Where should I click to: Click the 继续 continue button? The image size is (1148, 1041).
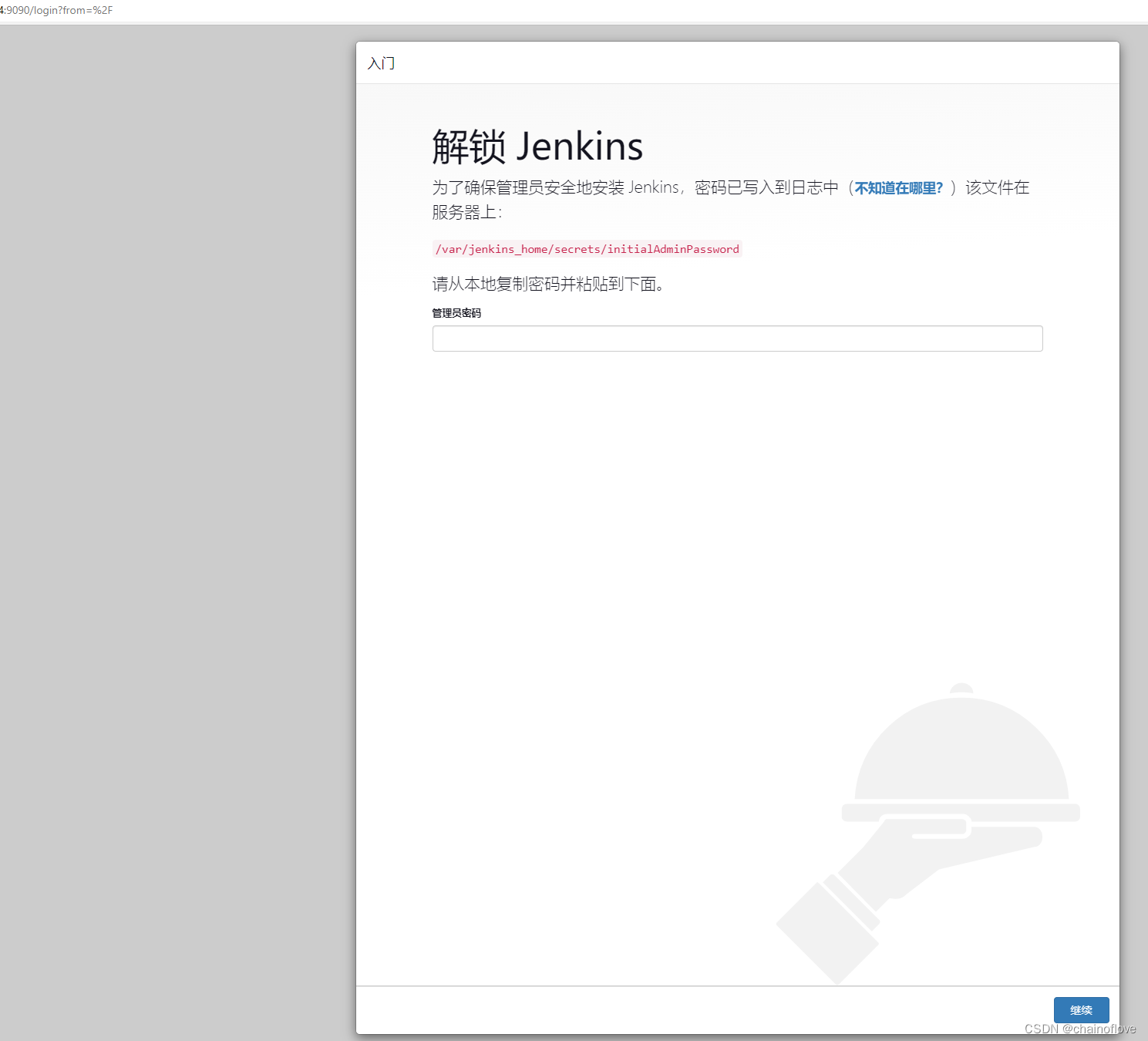point(1081,1009)
